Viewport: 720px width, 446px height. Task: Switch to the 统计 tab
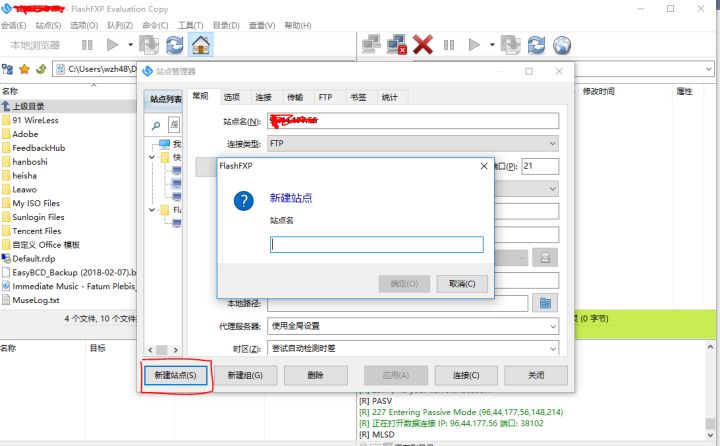point(389,97)
